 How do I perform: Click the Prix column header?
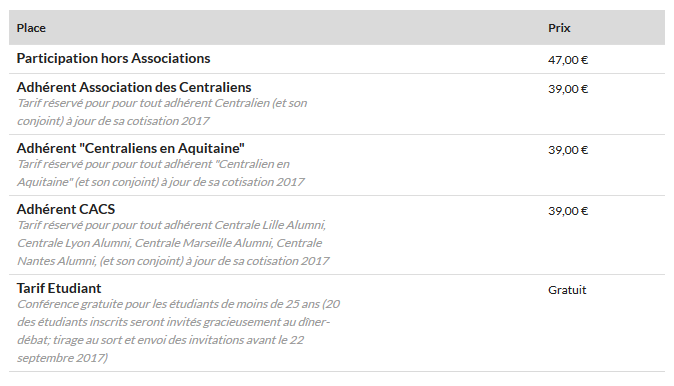(559, 28)
